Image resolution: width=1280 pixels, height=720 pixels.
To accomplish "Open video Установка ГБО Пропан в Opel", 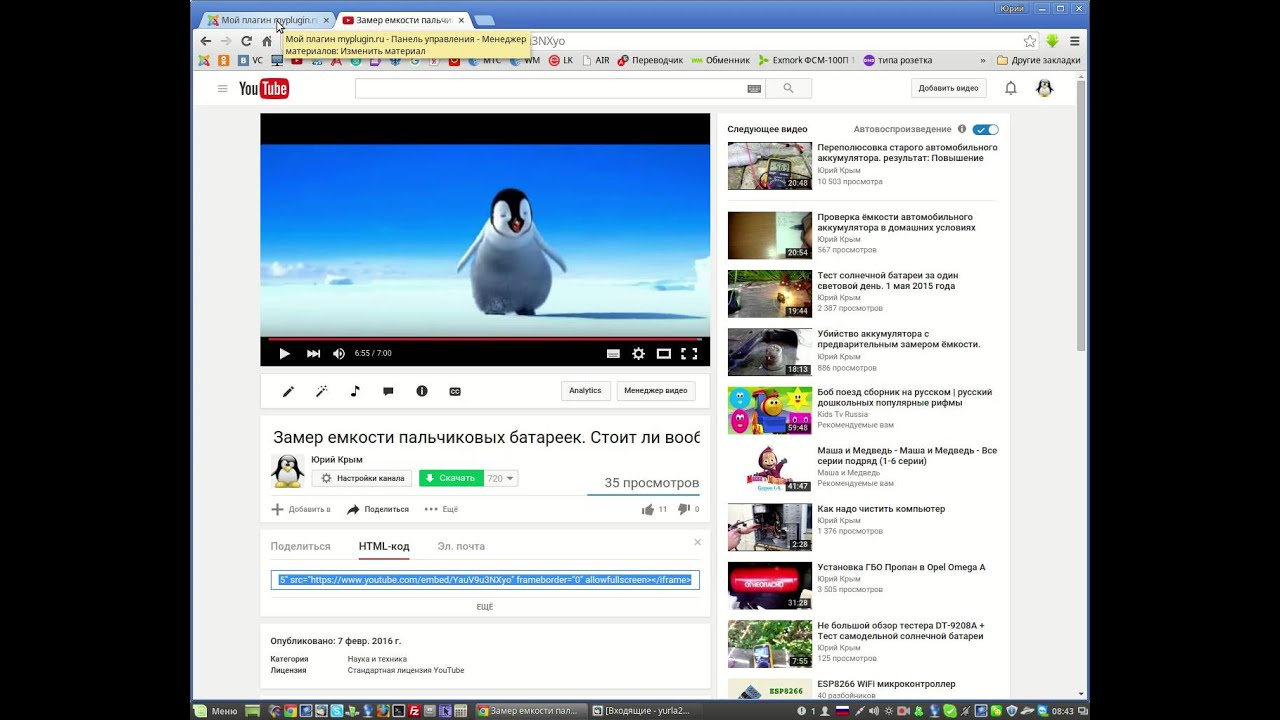I will (901, 567).
